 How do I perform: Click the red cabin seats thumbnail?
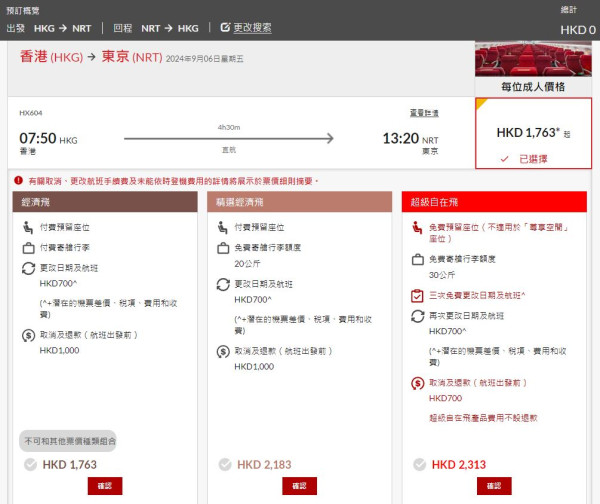click(x=533, y=59)
